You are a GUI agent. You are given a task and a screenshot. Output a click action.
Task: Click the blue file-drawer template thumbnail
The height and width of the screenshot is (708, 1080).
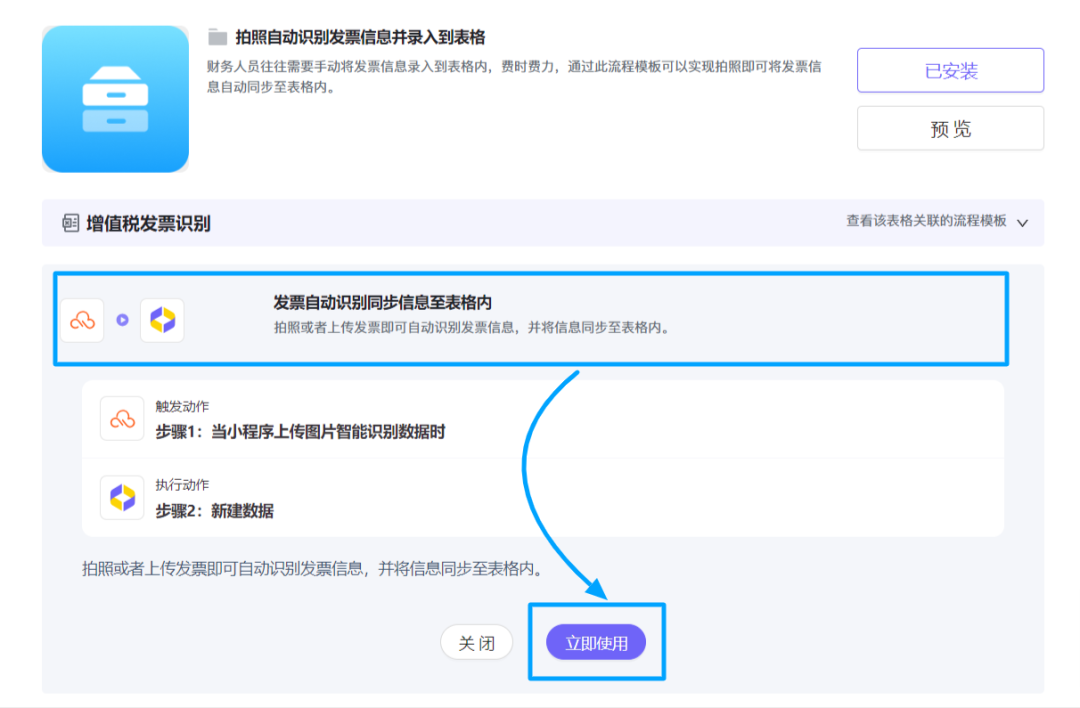pyautogui.click(x=115, y=99)
